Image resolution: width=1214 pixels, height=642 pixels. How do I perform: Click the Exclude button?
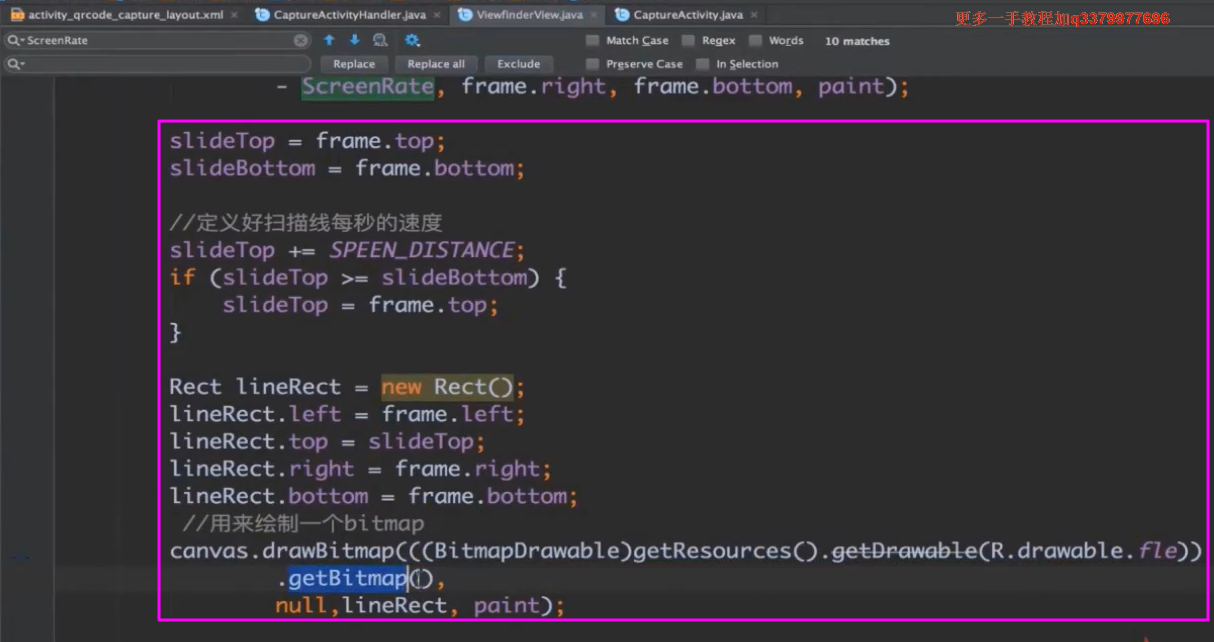[x=518, y=64]
